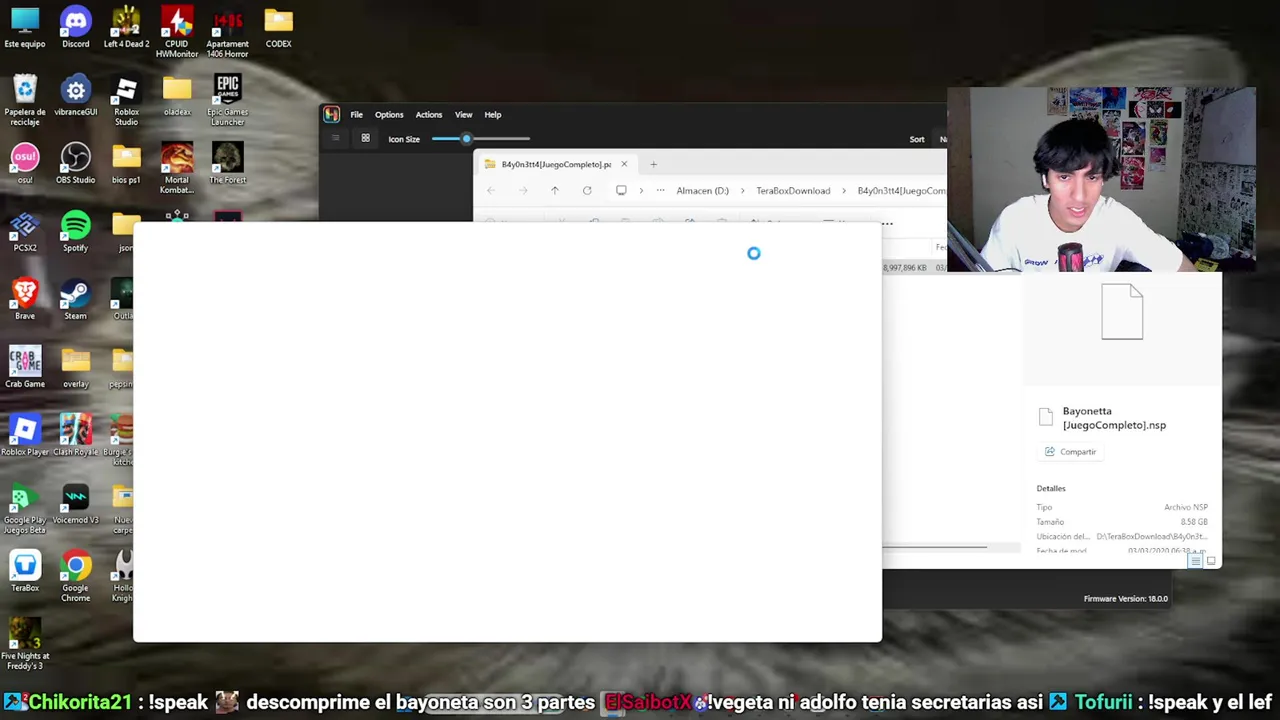This screenshot has height=720, width=1280.
Task: Switch emulator game list to grid view
Action: click(365, 139)
